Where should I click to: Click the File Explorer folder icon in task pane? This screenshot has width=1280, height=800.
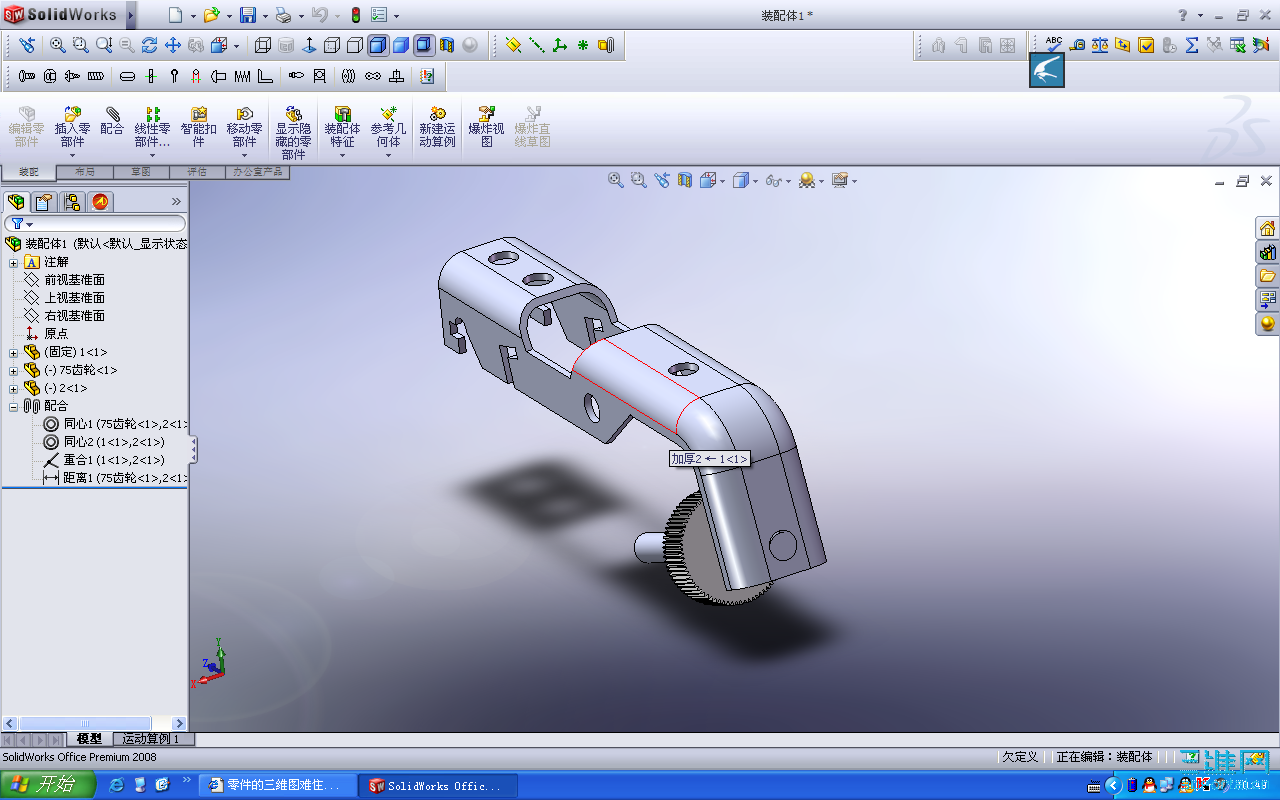pos(1268,276)
